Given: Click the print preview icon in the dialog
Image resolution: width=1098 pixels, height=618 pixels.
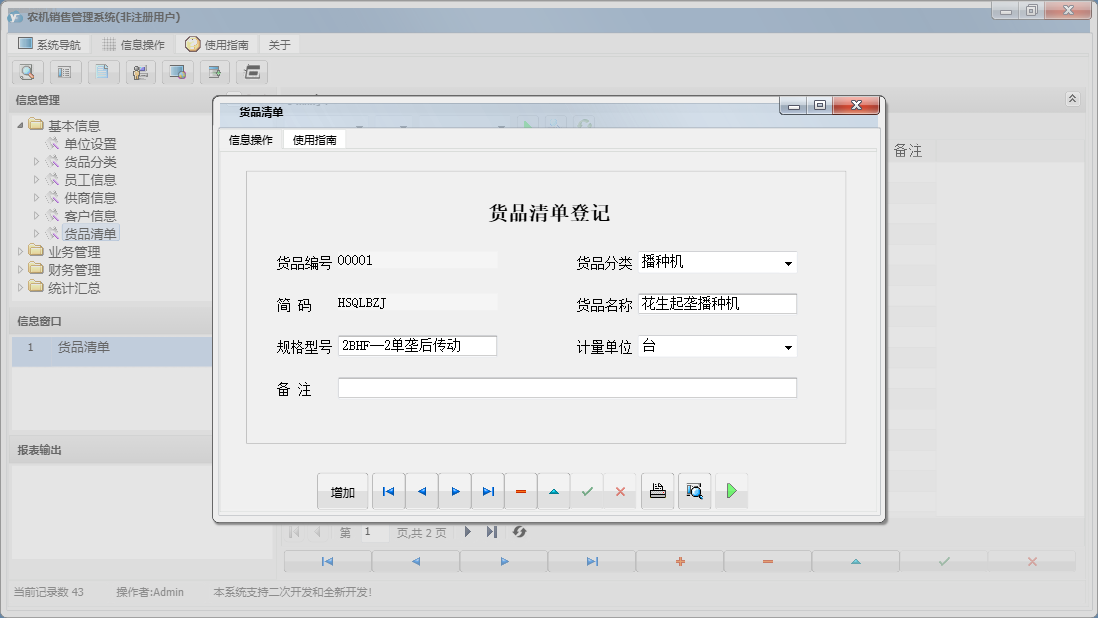Looking at the screenshot, I should [x=694, y=491].
